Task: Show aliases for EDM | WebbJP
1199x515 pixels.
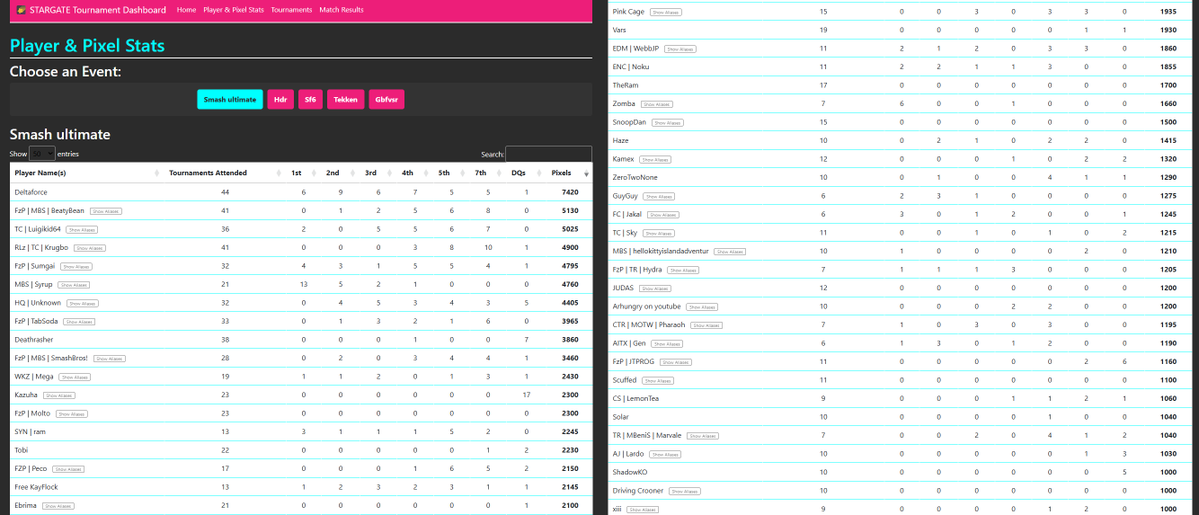Action: tap(681, 48)
